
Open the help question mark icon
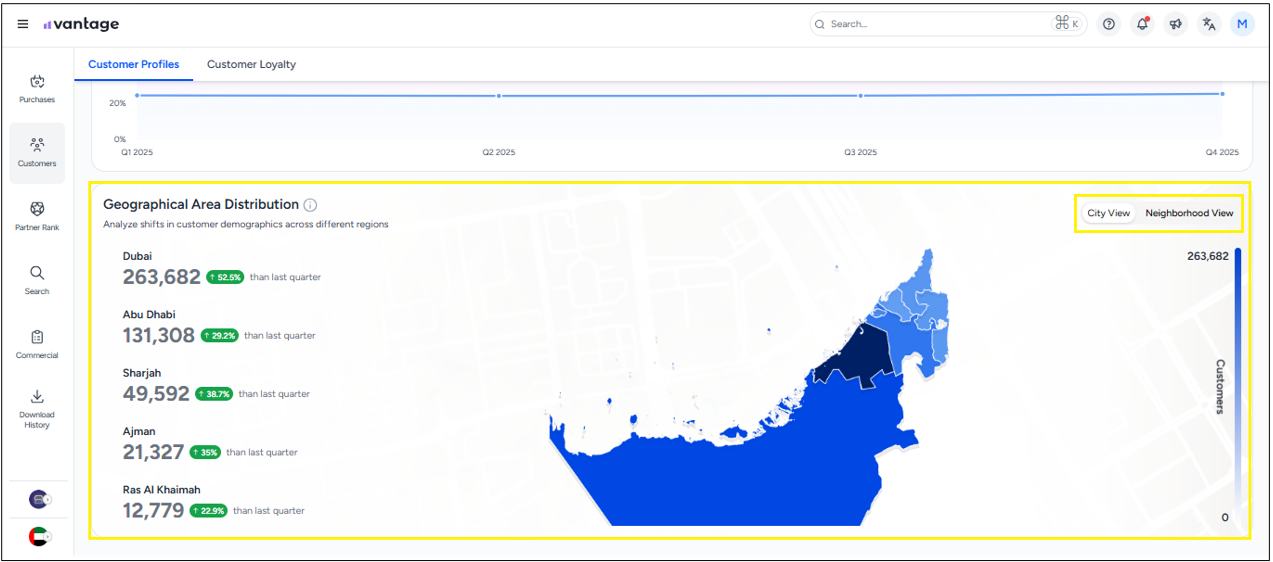(1108, 24)
